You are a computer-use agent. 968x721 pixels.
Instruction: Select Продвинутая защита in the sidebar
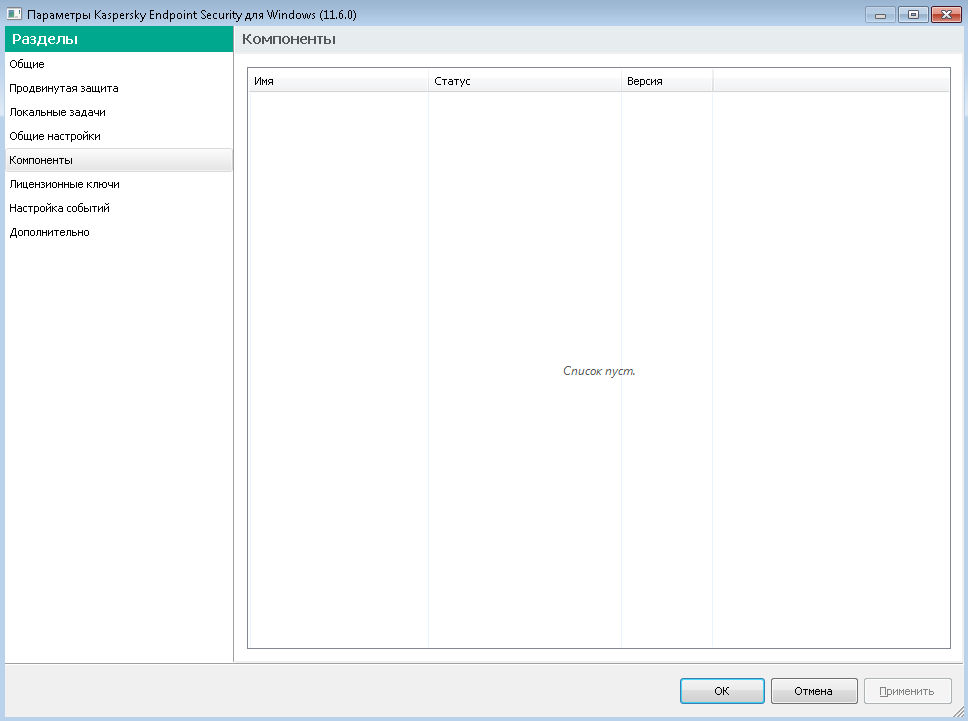[64, 88]
